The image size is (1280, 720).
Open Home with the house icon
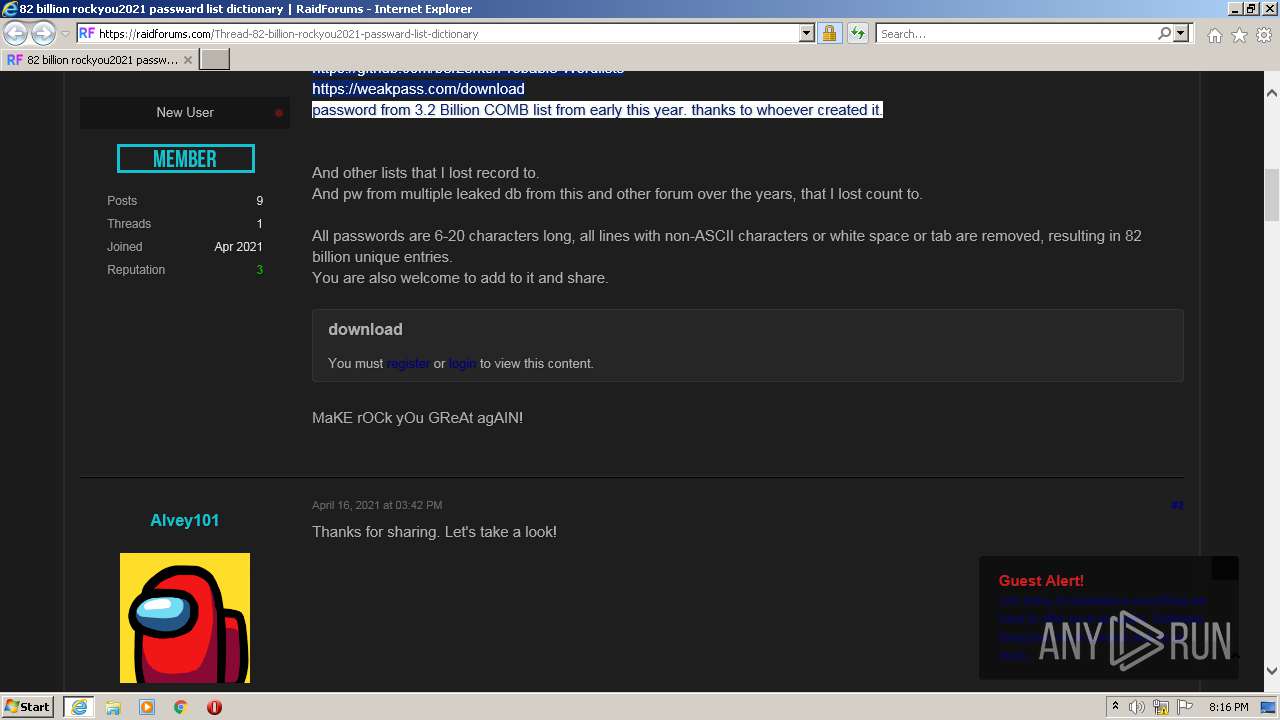pyautogui.click(x=1214, y=35)
